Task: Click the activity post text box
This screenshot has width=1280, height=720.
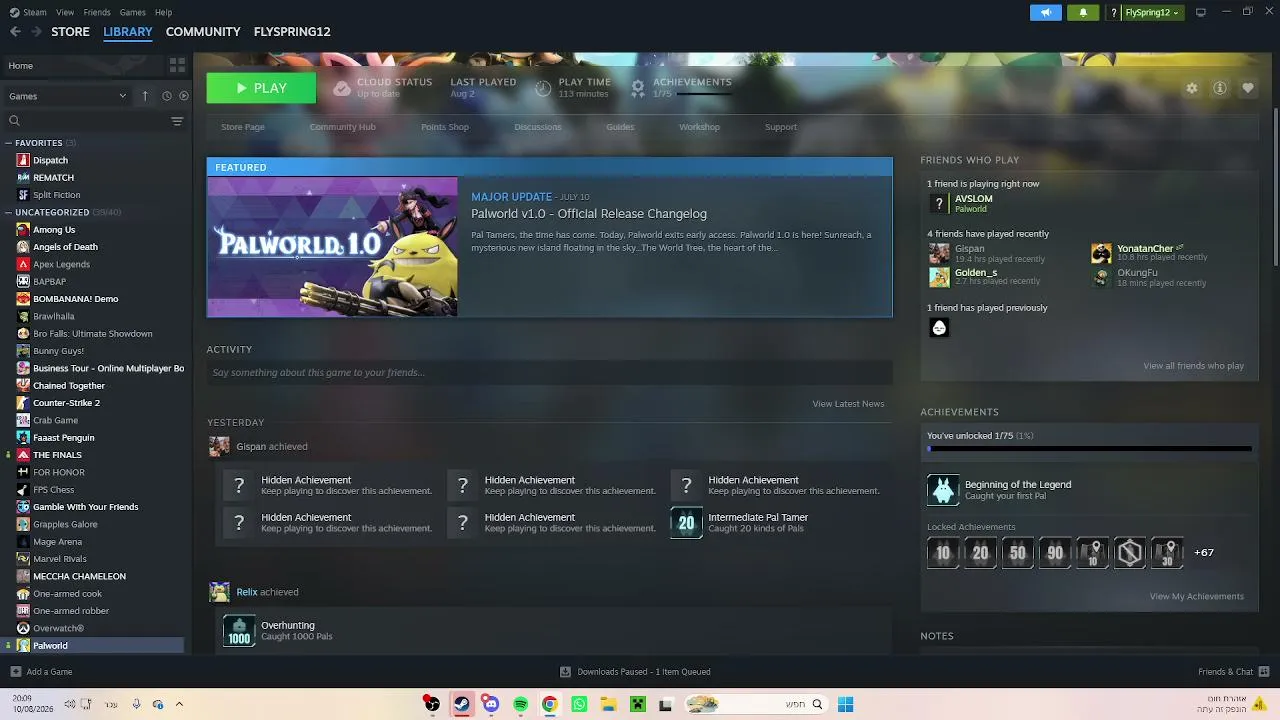Action: (x=550, y=373)
